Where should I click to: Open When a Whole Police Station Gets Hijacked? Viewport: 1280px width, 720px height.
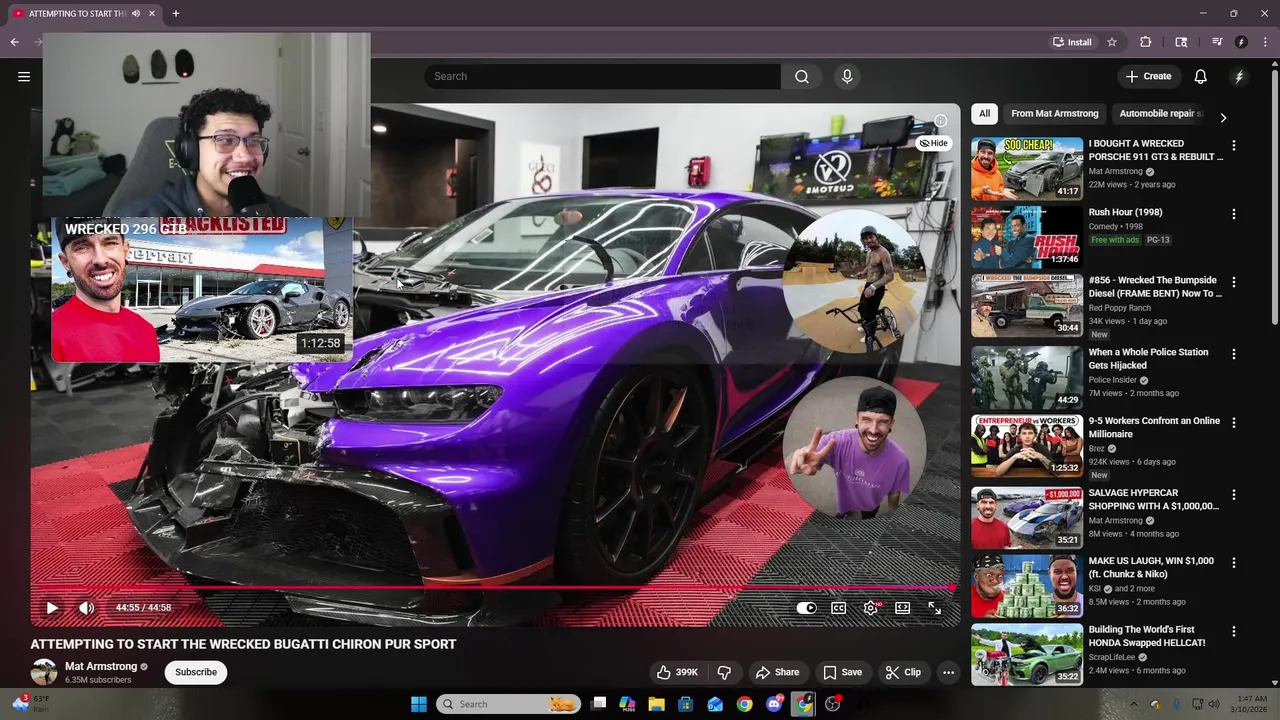1148,358
